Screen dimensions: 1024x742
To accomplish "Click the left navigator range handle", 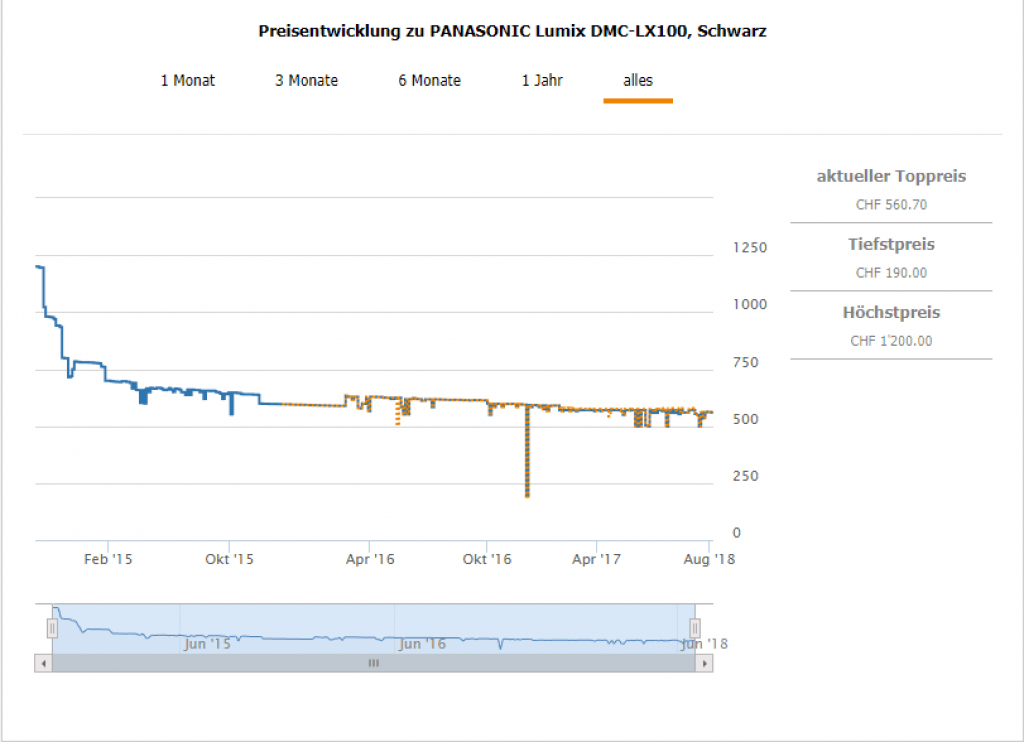I will pos(52,628).
